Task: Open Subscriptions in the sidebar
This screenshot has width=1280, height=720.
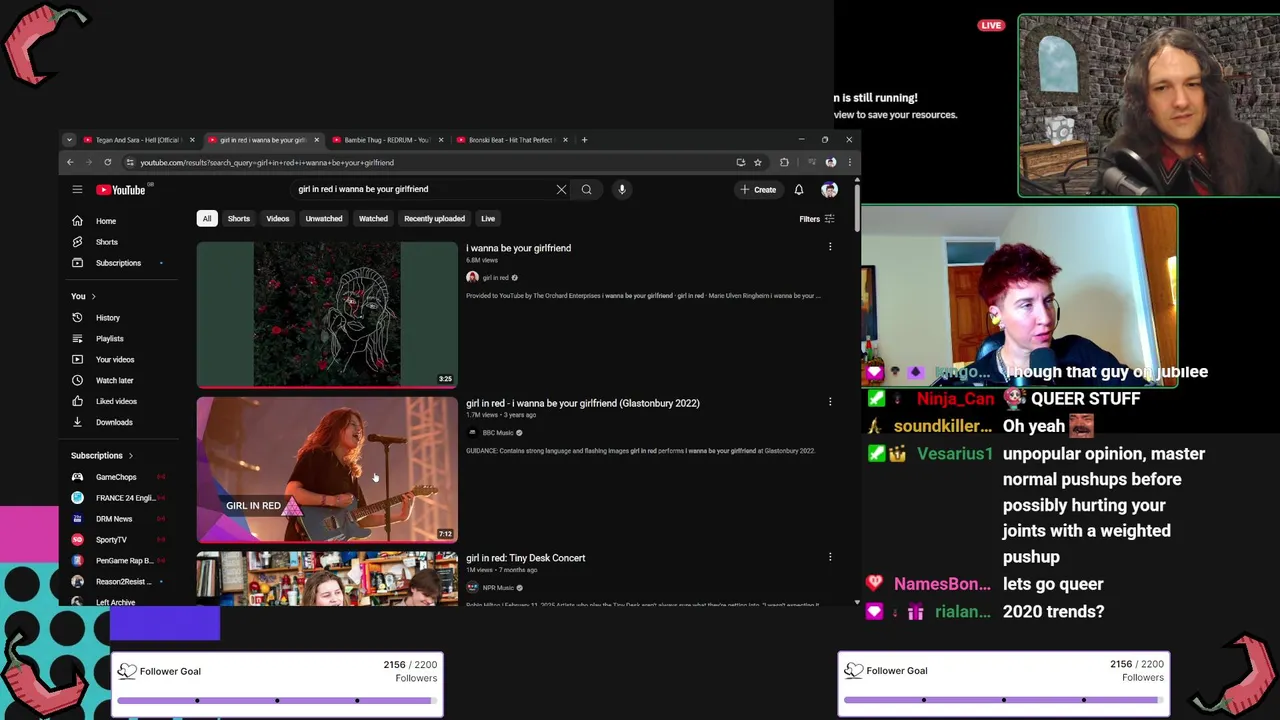Action: tap(118, 263)
